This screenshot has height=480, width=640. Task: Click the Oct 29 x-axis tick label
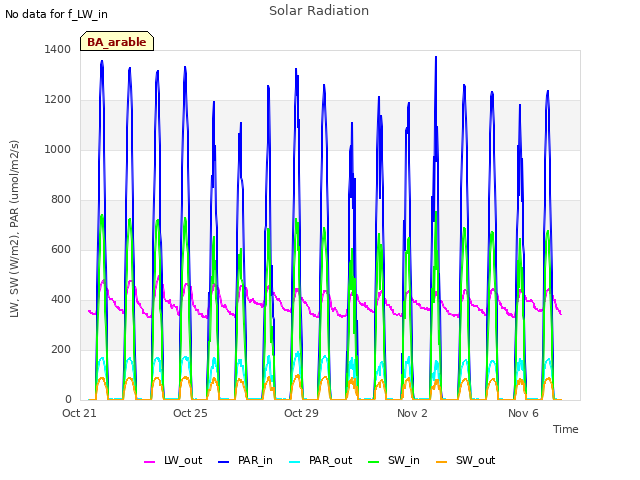point(301,413)
